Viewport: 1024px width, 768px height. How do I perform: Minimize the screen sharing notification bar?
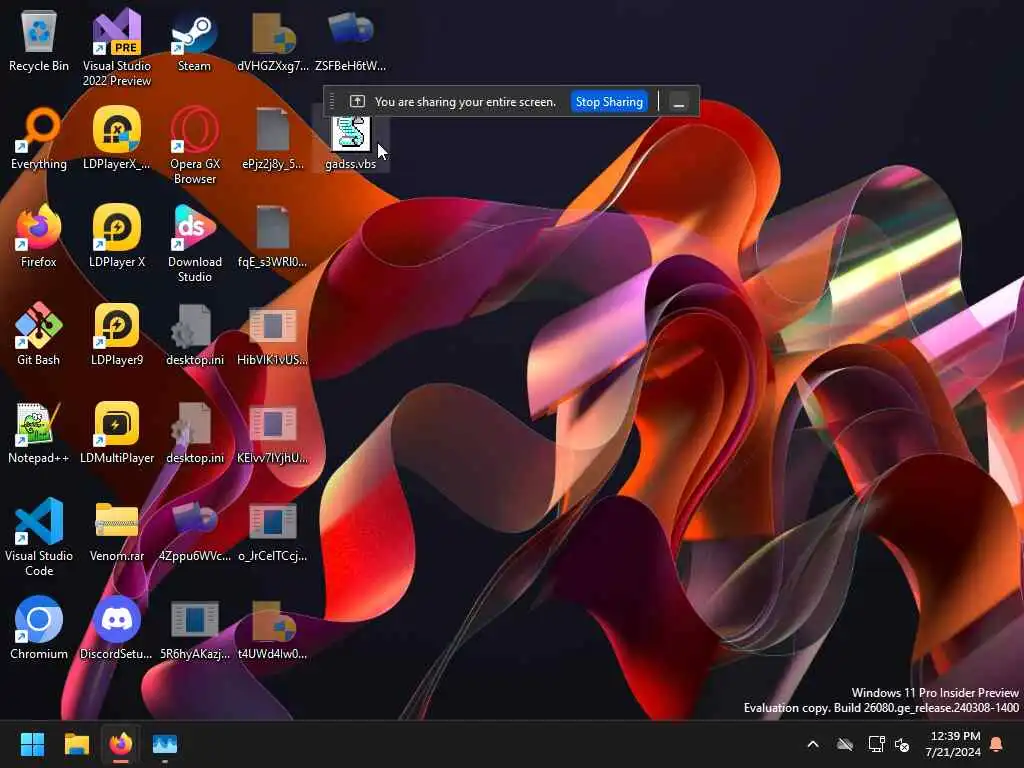pyautogui.click(x=679, y=103)
